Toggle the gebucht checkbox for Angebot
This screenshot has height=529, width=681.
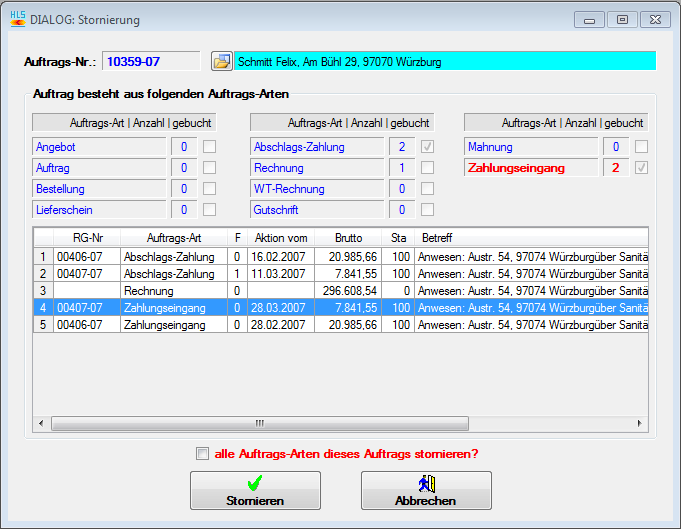click(210, 147)
